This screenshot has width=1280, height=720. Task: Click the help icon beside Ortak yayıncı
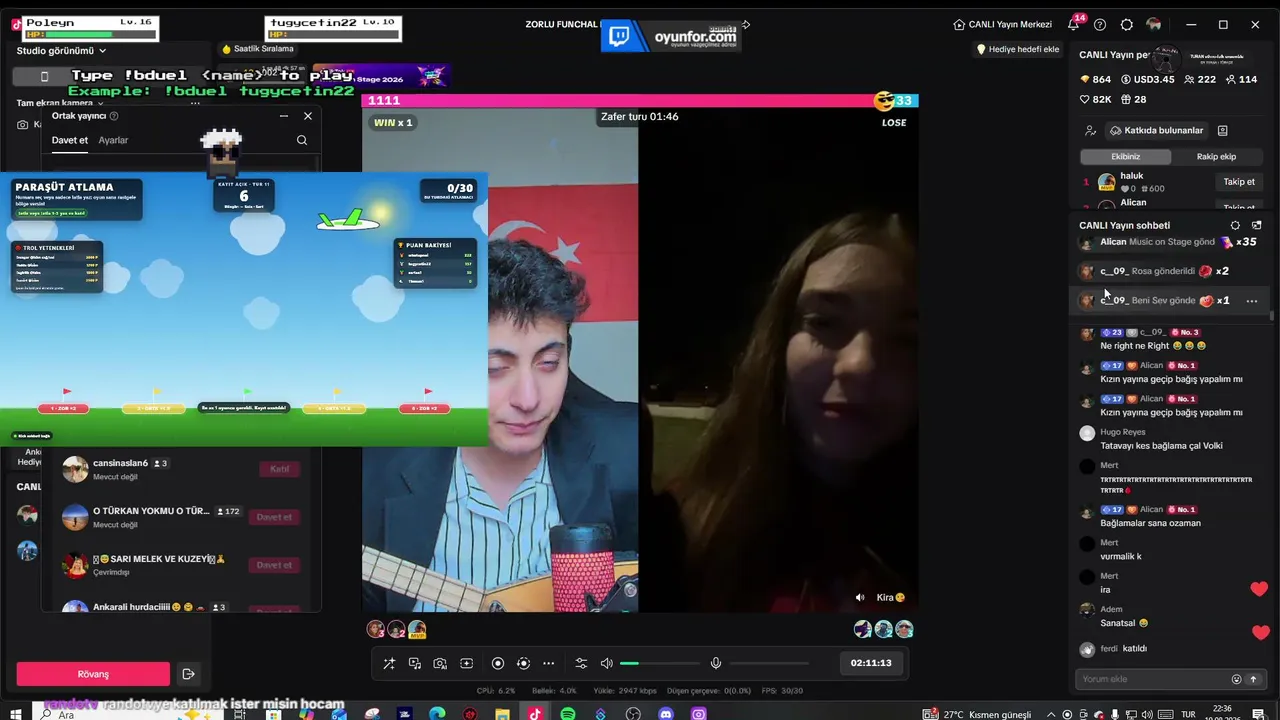coord(114,116)
